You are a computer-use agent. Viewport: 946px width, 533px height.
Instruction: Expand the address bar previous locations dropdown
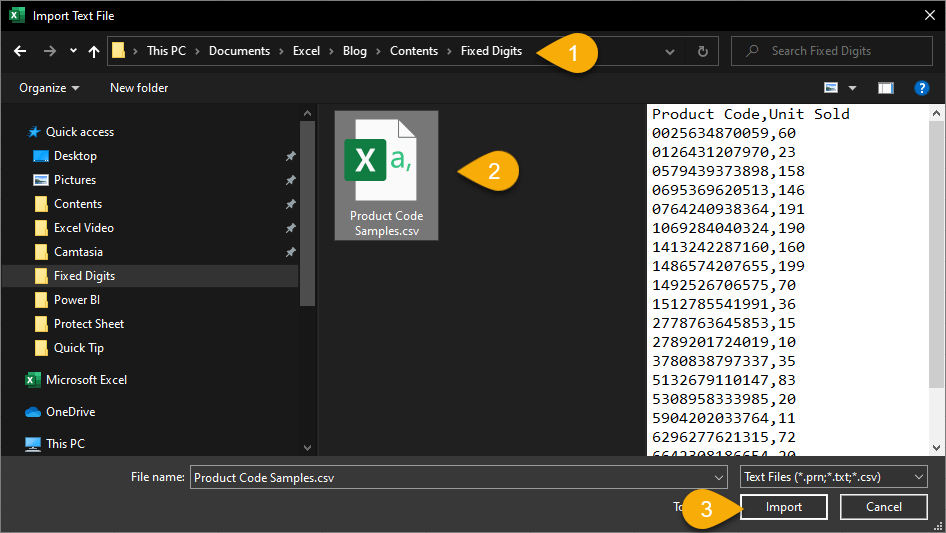click(x=670, y=51)
